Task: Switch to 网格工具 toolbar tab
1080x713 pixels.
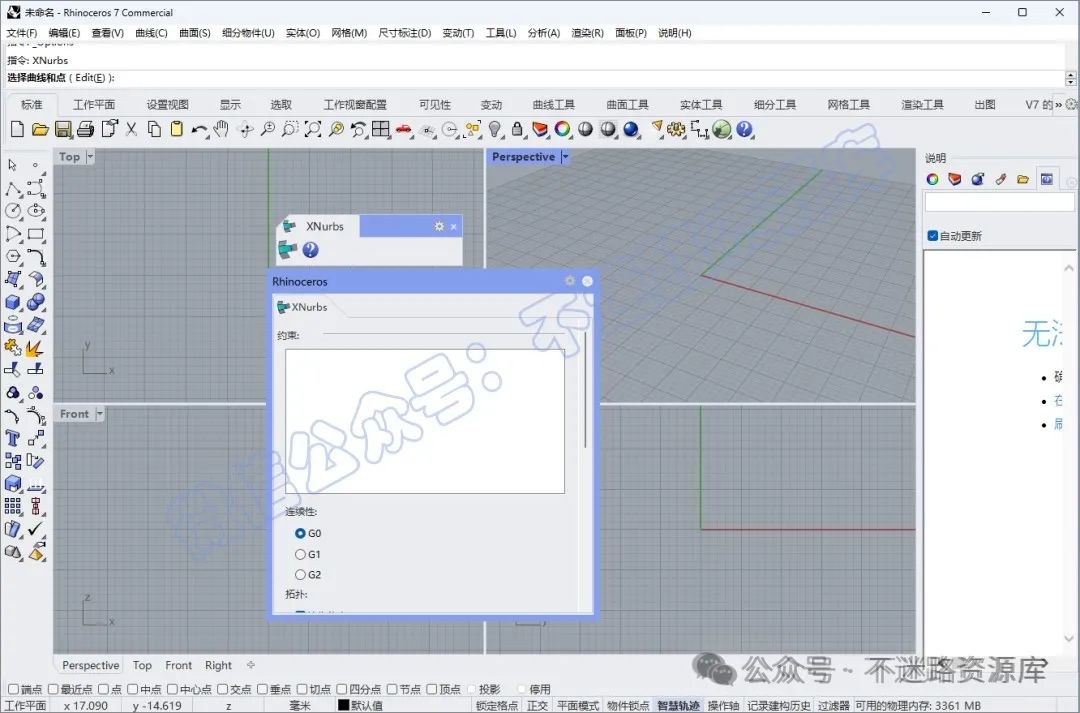Action: pos(849,105)
